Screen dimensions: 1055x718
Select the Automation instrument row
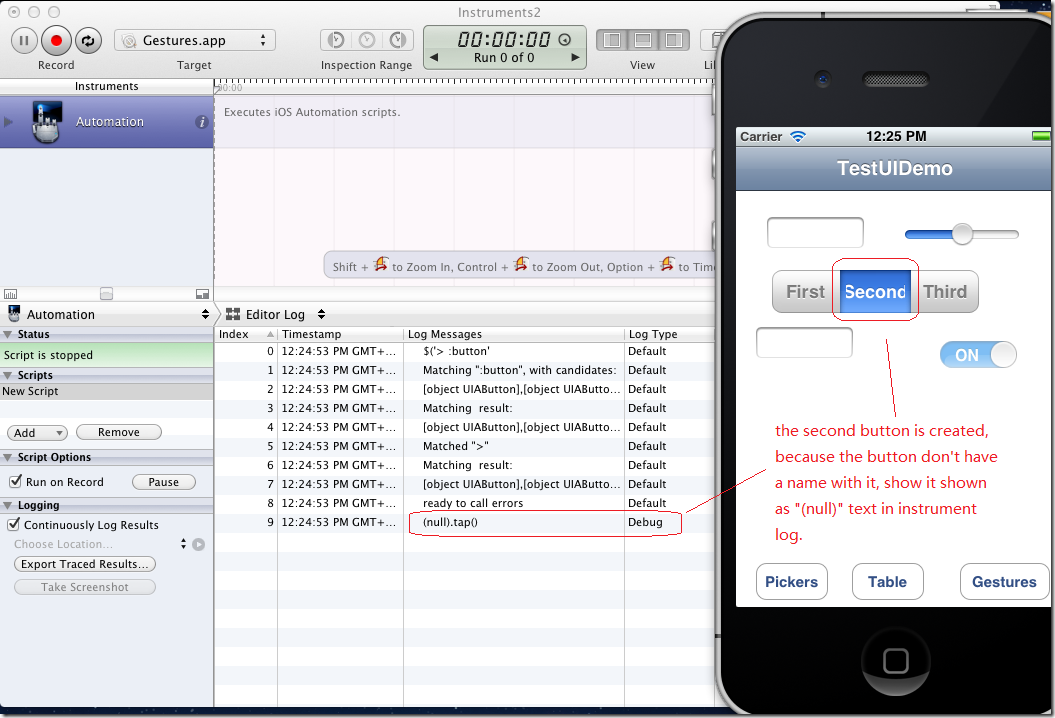(x=107, y=122)
